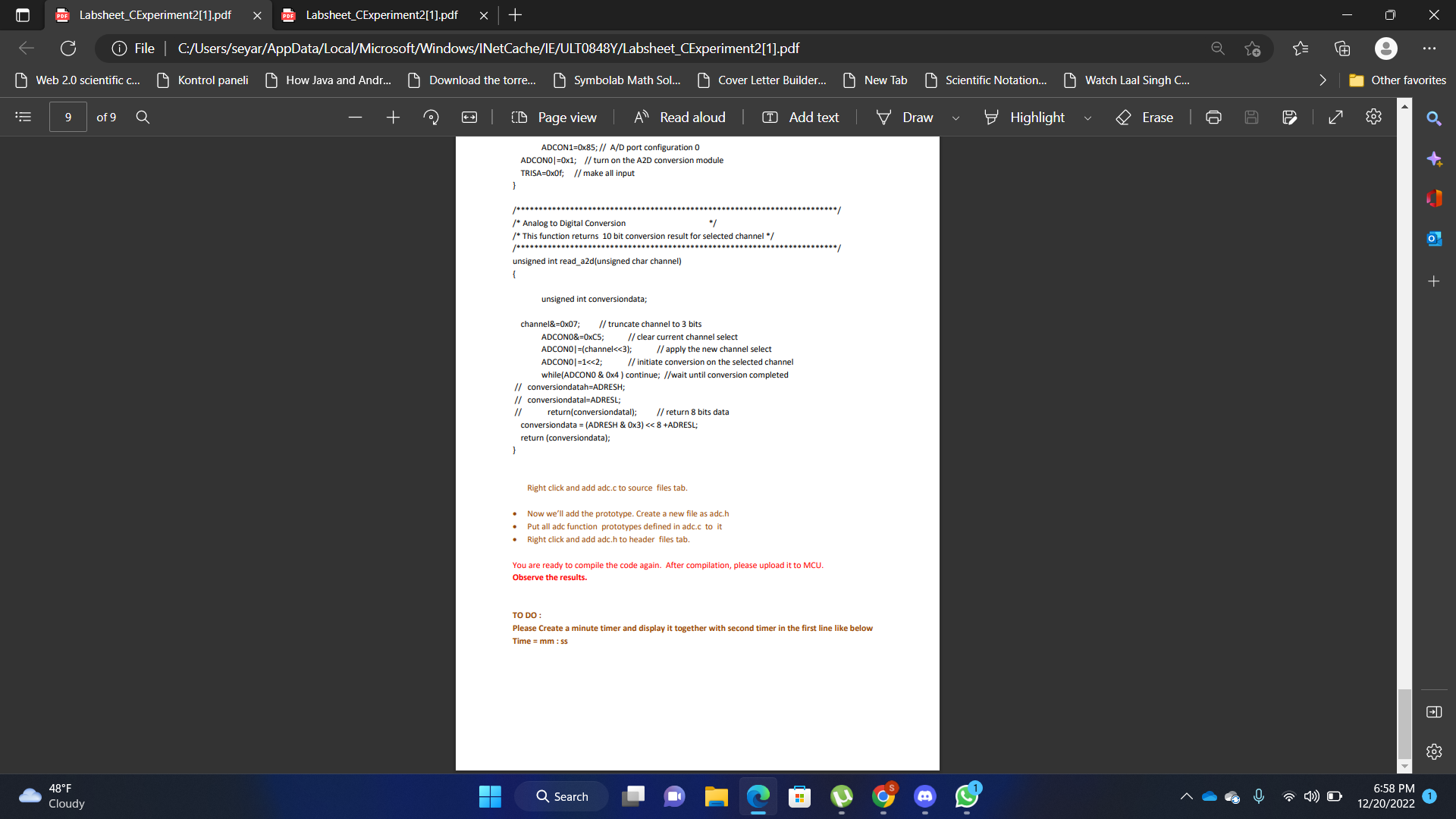Show overflow favorites with the chevron

(1322, 80)
